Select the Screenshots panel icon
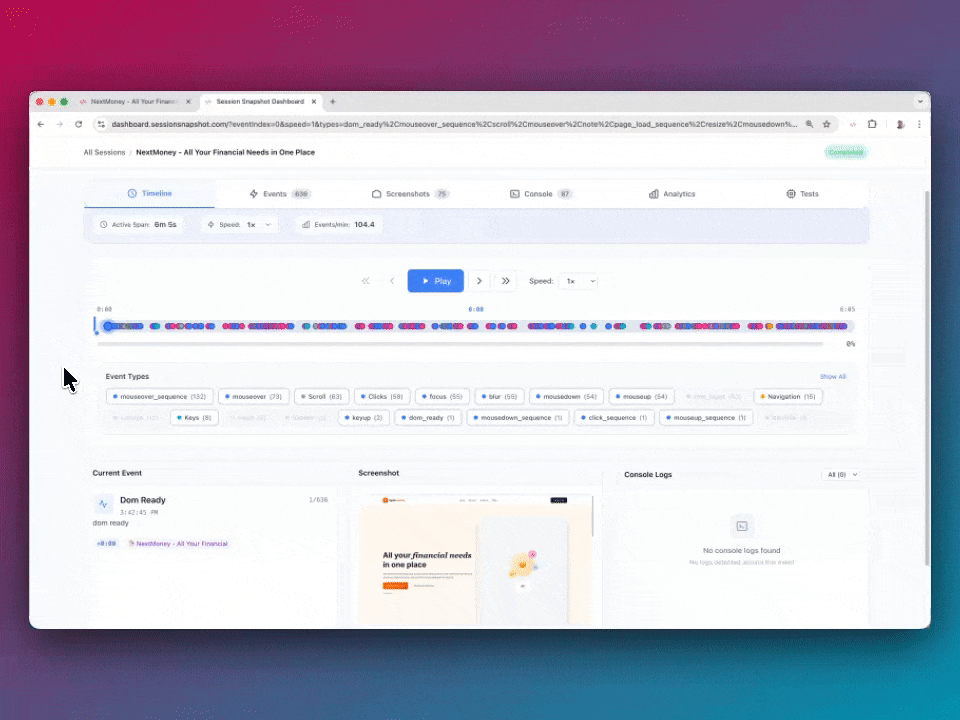This screenshot has height=720, width=960. [377, 193]
